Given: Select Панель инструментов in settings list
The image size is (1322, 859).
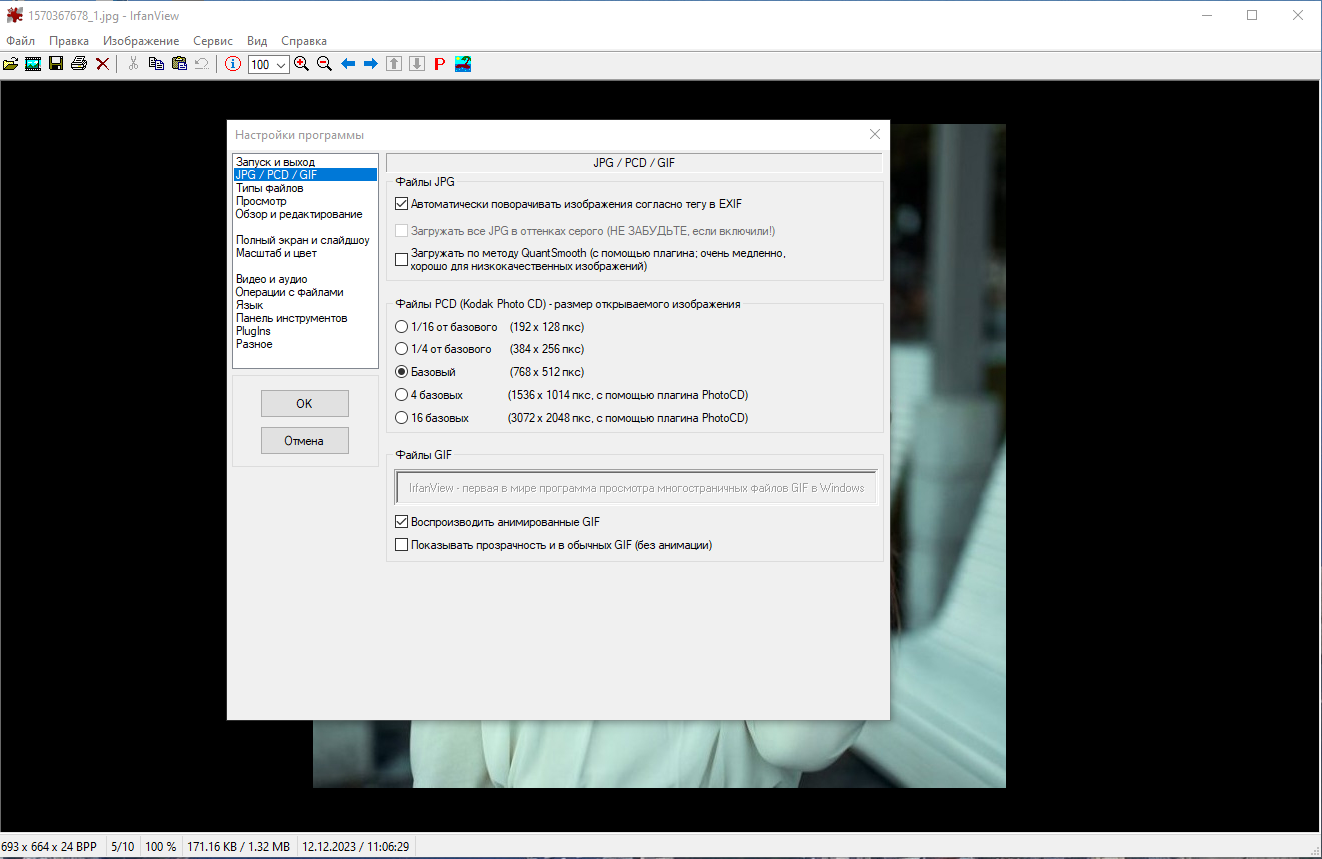Looking at the screenshot, I should coord(292,318).
